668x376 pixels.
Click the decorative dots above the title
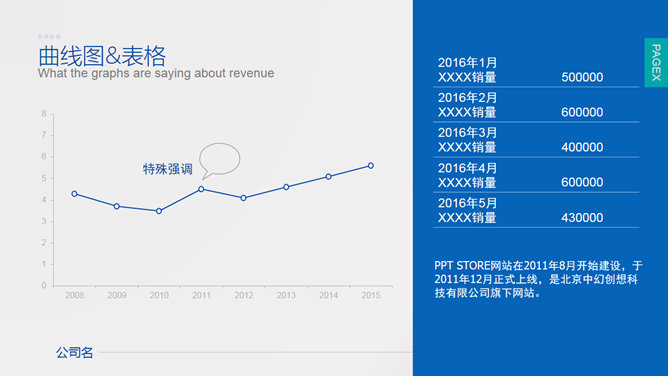click(49, 37)
